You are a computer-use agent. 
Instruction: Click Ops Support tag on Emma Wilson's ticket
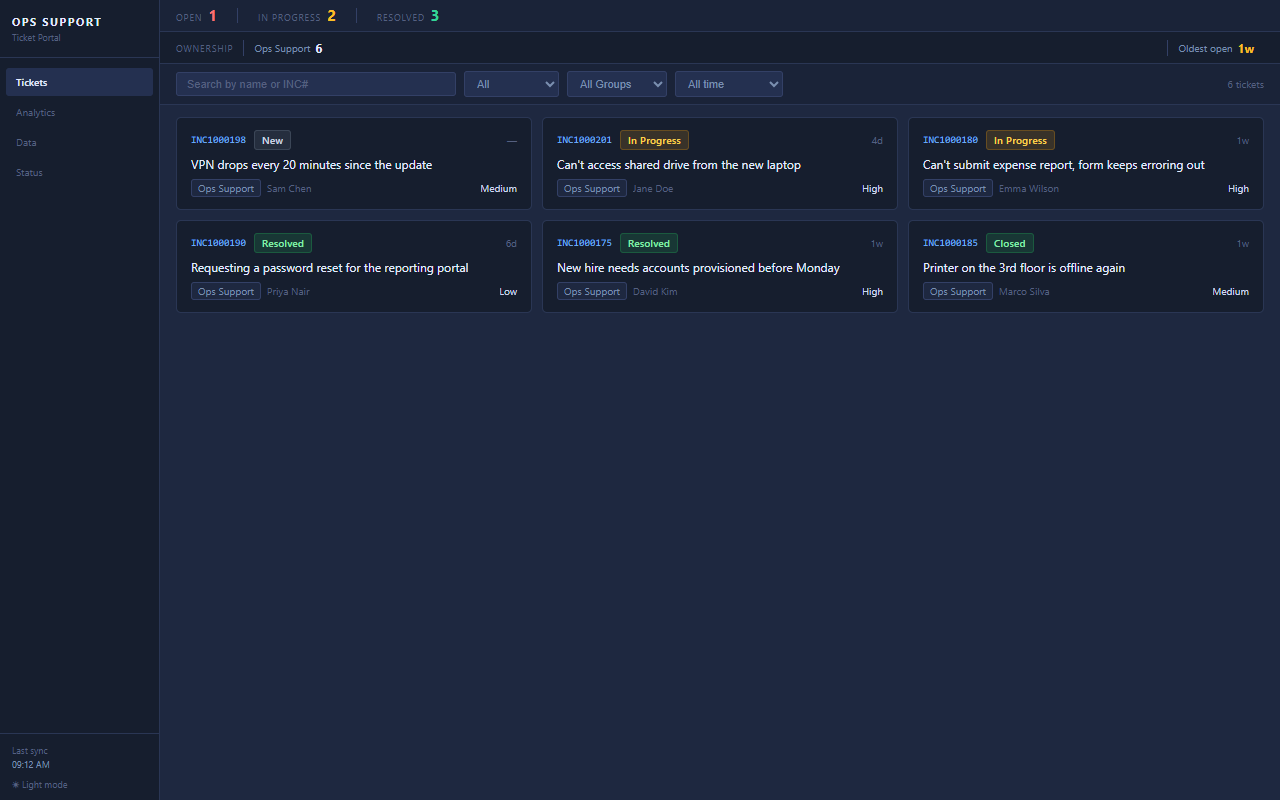point(958,189)
